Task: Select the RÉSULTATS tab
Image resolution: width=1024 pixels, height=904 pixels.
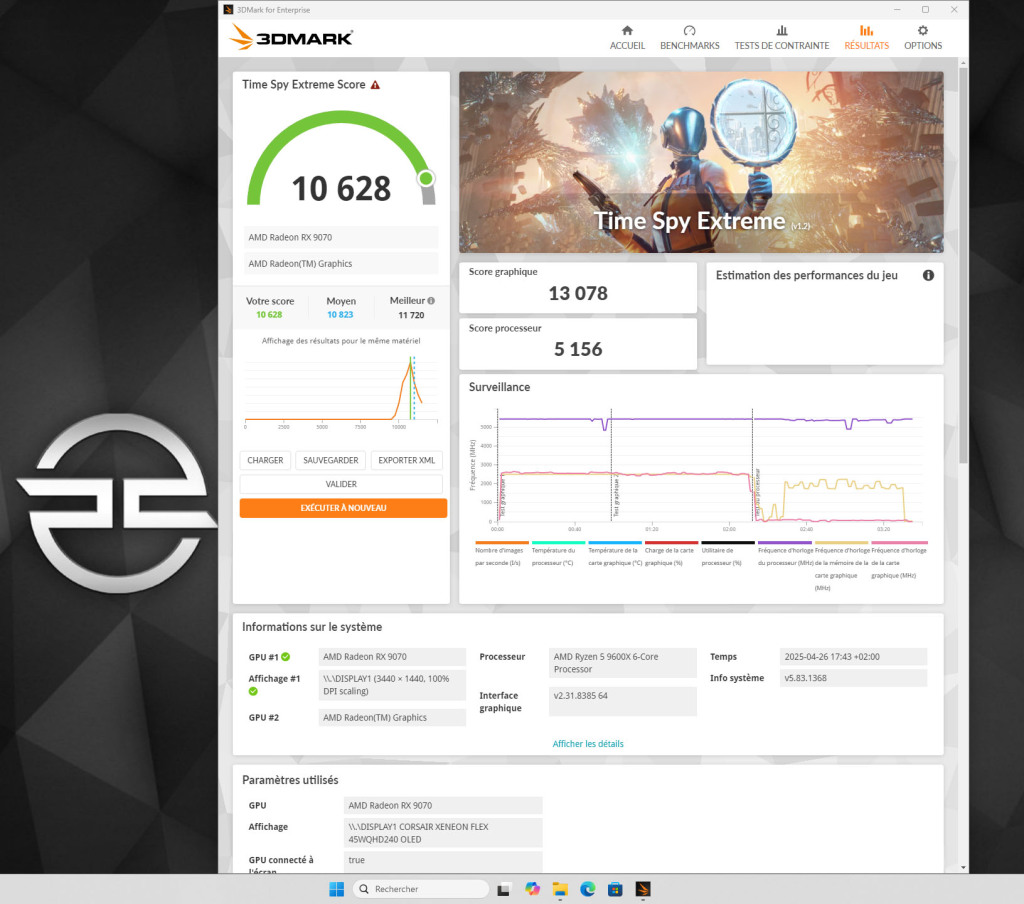Action: coord(867,38)
